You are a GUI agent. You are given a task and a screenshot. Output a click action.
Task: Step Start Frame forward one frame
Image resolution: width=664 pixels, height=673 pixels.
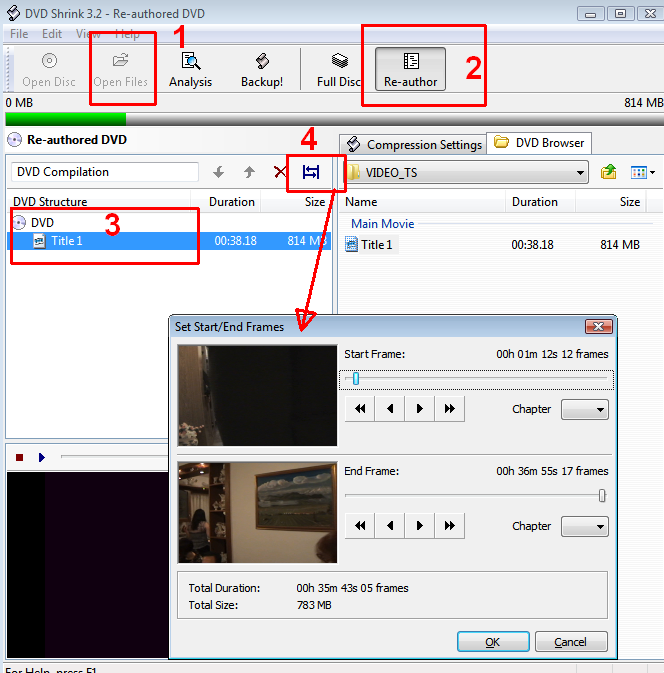[420, 409]
